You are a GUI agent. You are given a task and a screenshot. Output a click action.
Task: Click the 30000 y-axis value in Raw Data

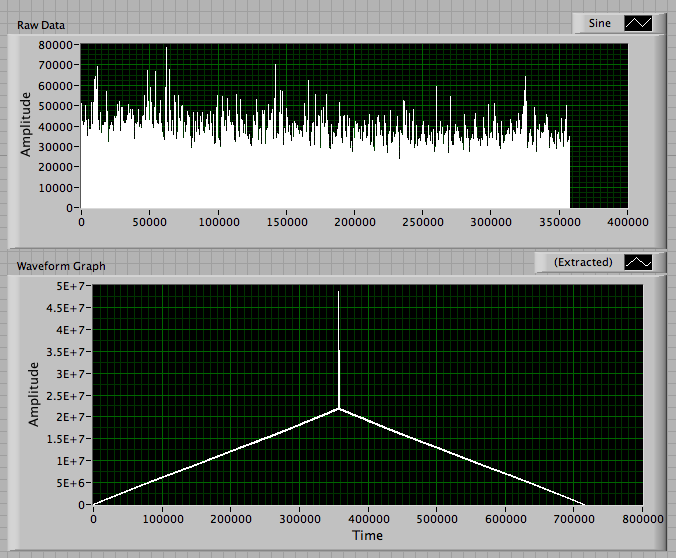coord(56,147)
